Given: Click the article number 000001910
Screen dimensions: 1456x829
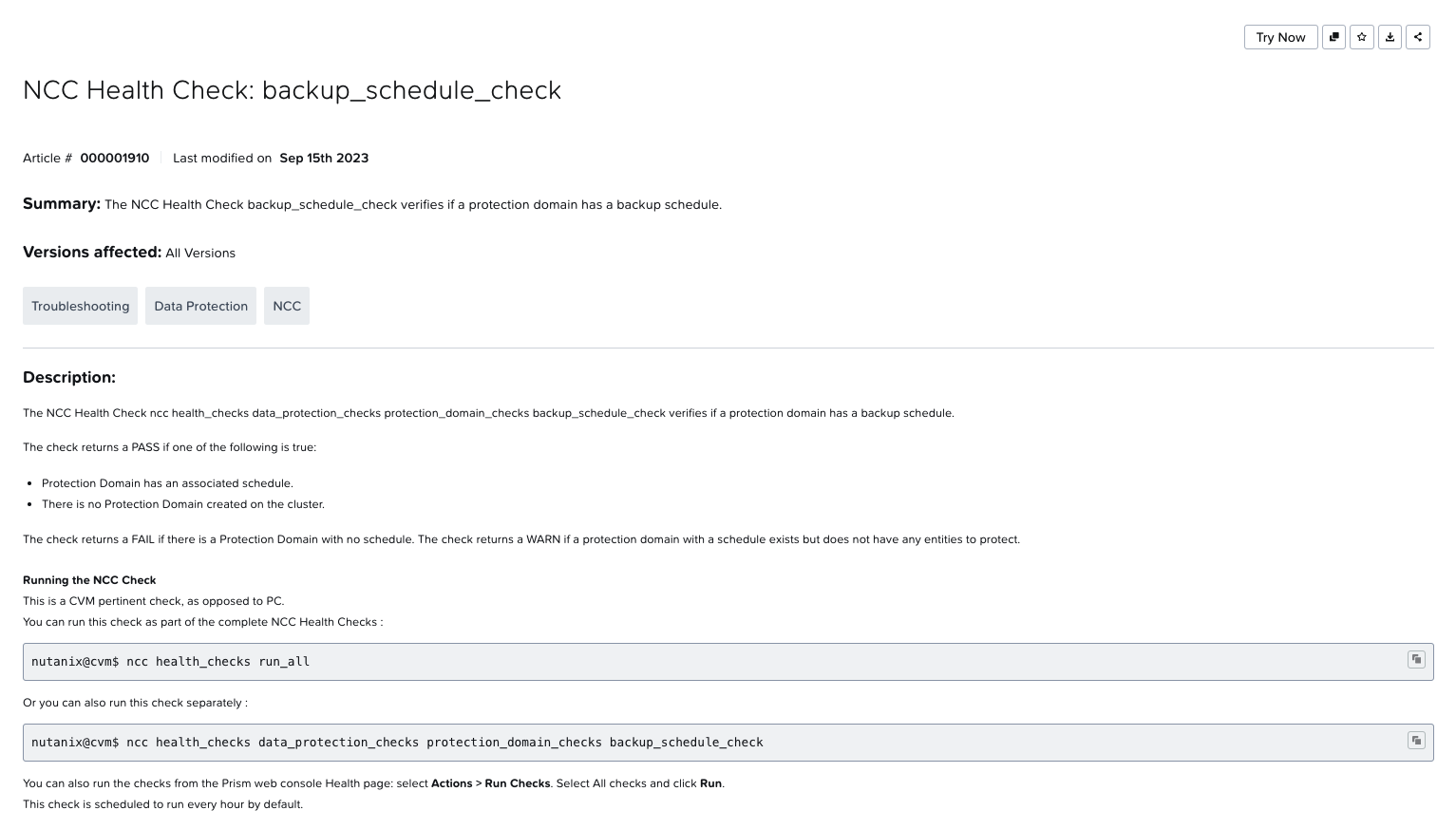Looking at the screenshot, I should point(114,158).
